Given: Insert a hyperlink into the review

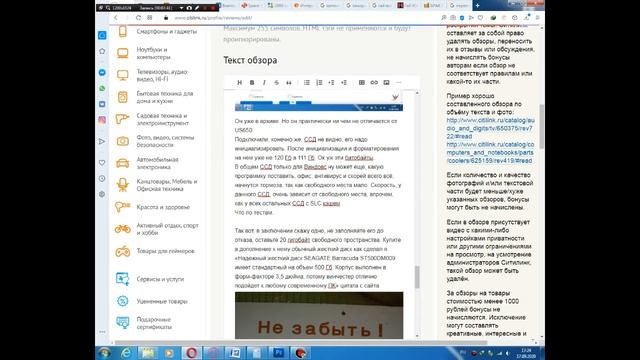Looking at the screenshot, I should 374,82.
